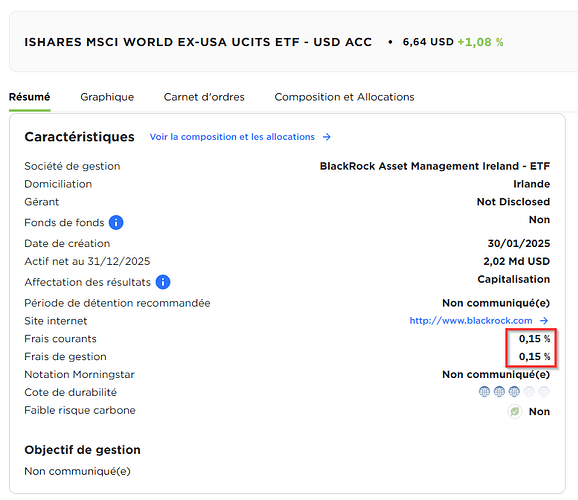Click the arrow beside blackrock.com link
This screenshot has width=578, height=500.
(x=544, y=321)
